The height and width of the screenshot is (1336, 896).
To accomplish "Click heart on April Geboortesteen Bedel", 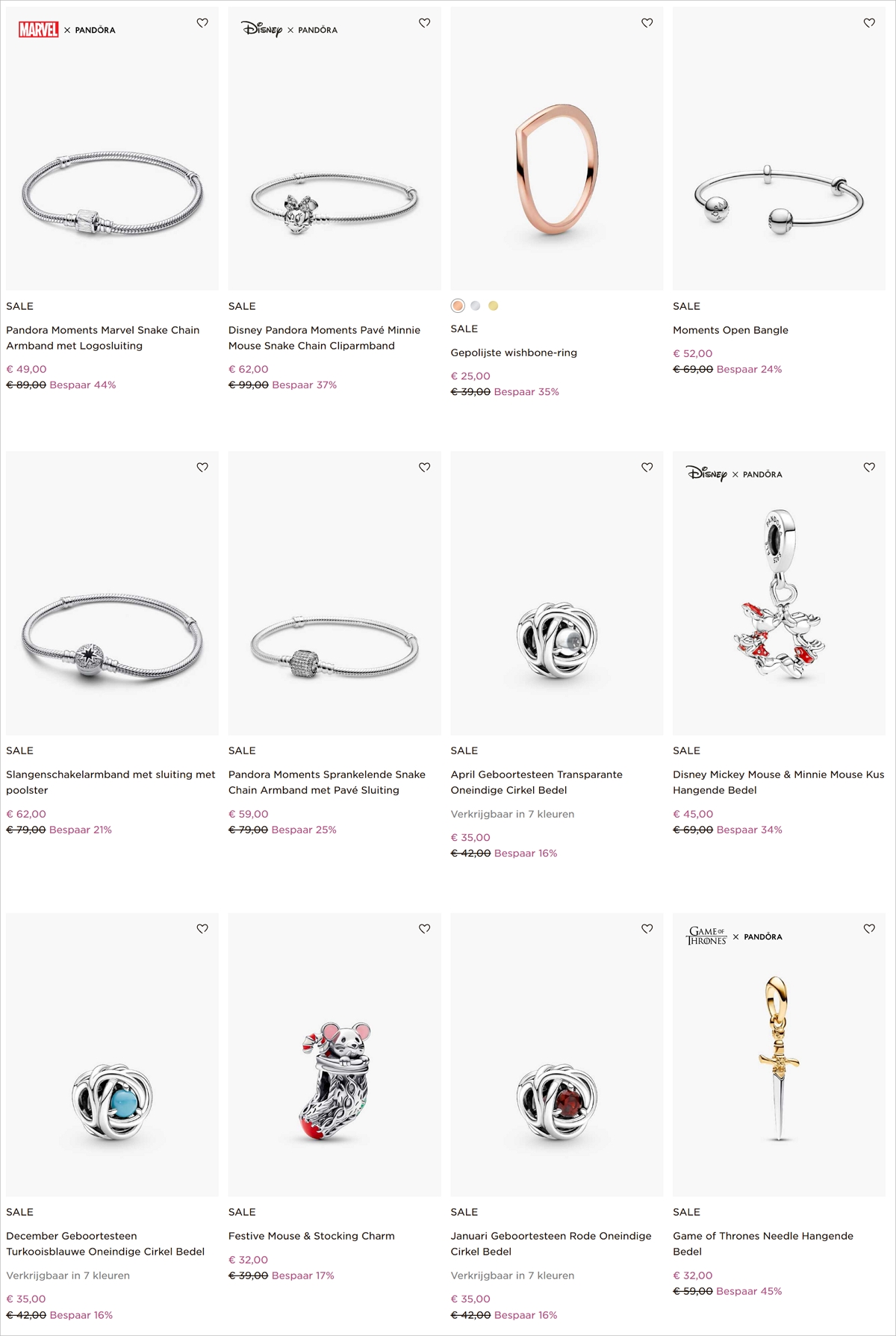I will (647, 467).
